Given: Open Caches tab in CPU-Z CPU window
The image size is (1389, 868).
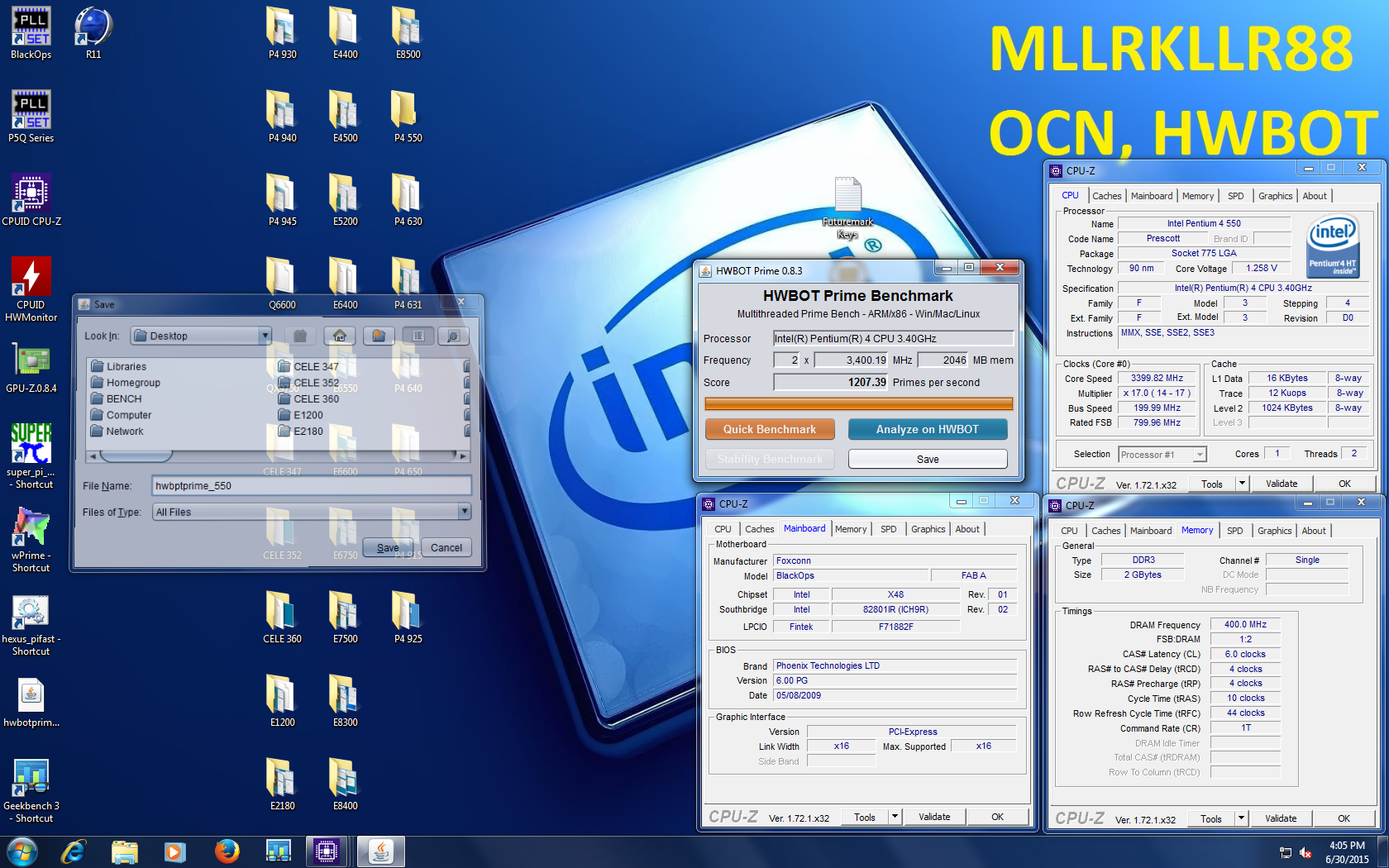Looking at the screenshot, I should coord(1106,196).
